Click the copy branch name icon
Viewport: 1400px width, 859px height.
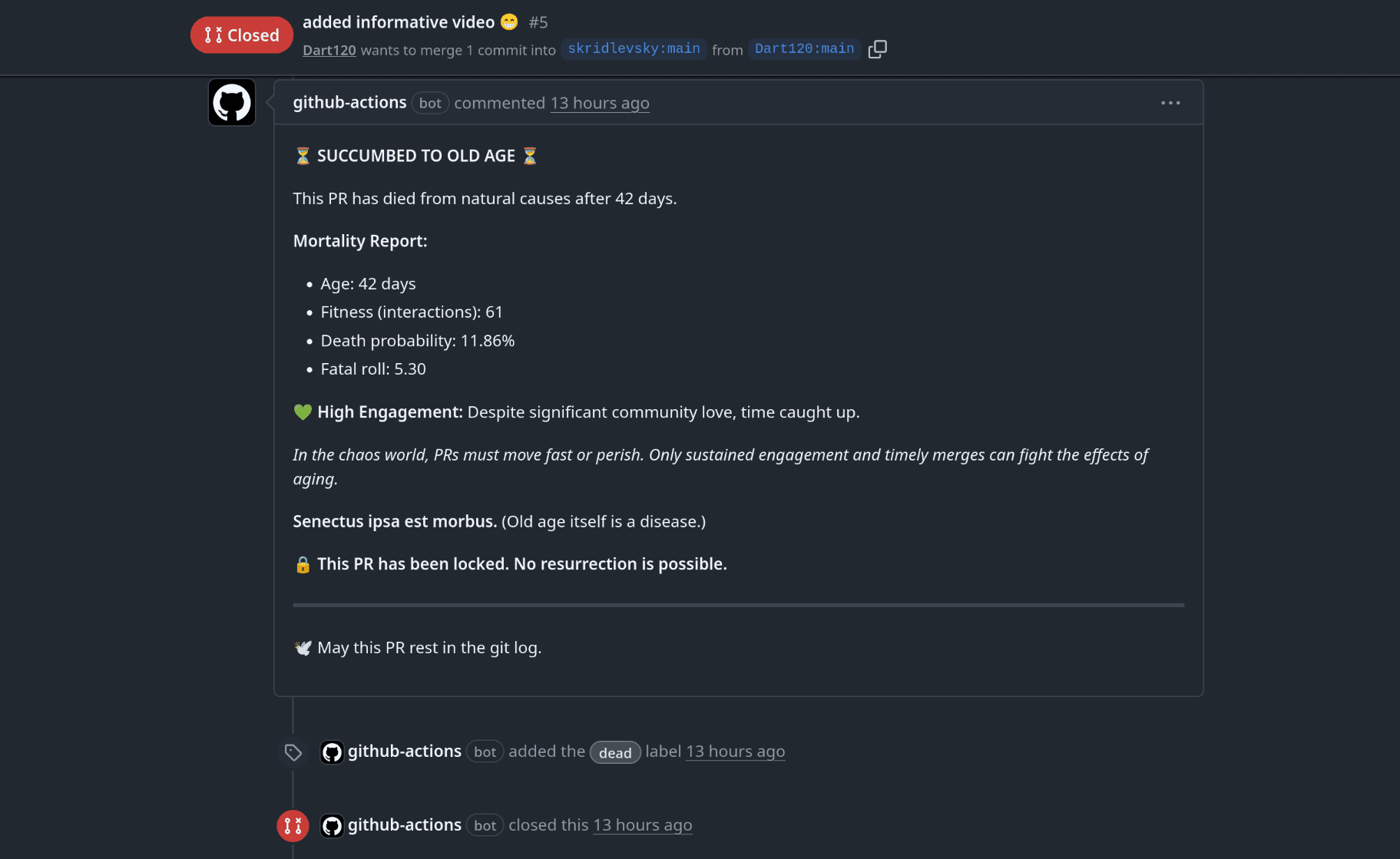(x=877, y=48)
